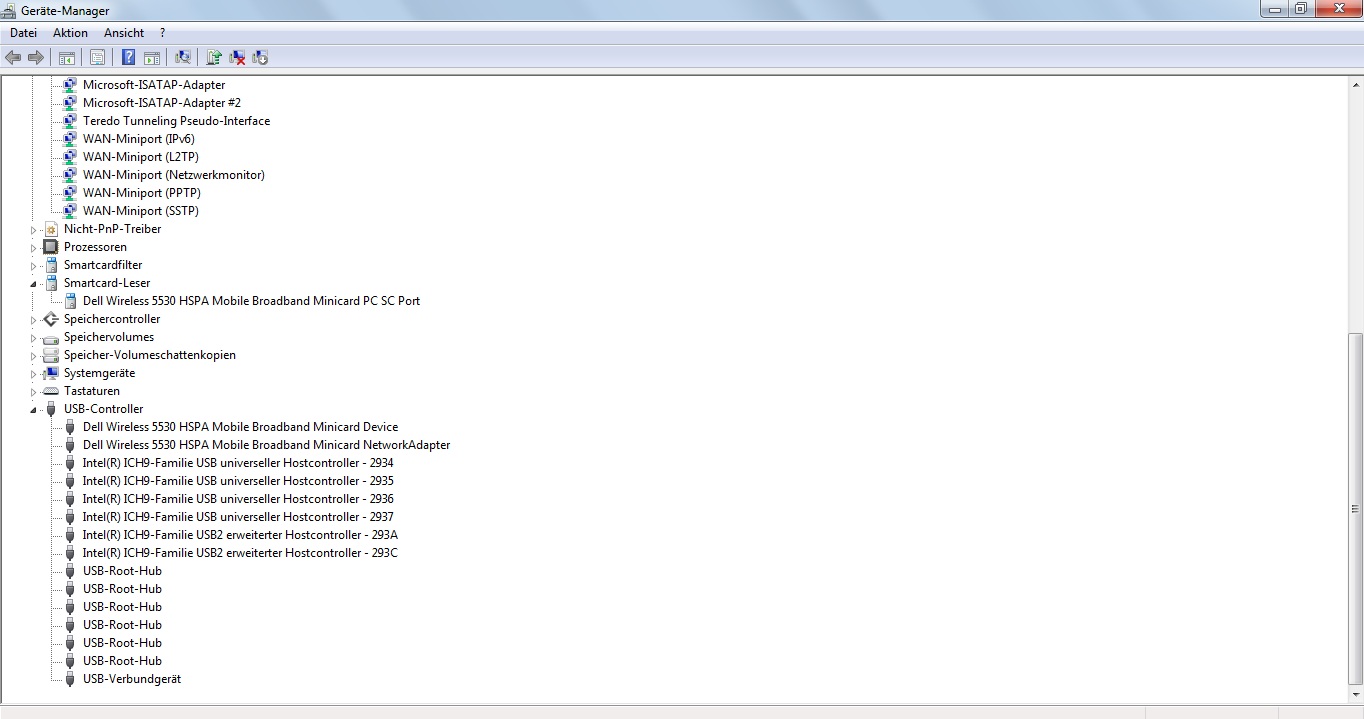1364x719 pixels.
Task: Open the Aktion menu
Action: (x=71, y=33)
